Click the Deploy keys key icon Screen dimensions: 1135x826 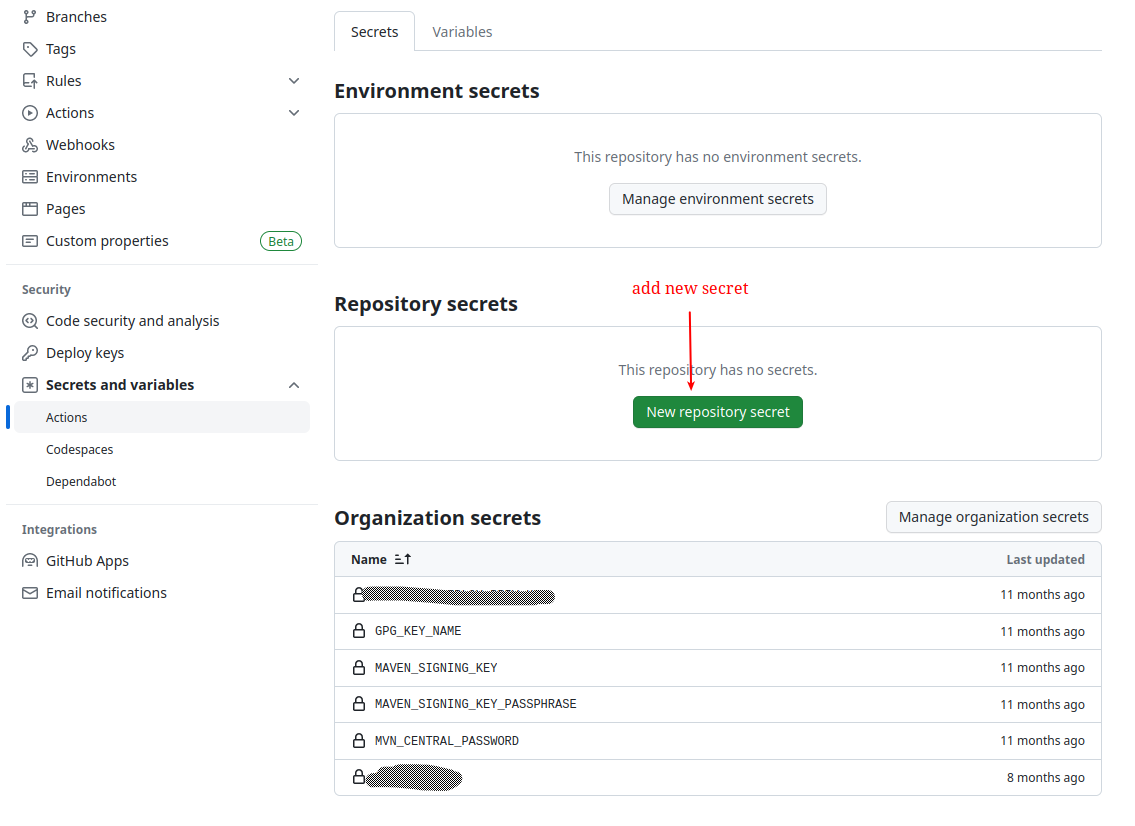coord(30,353)
